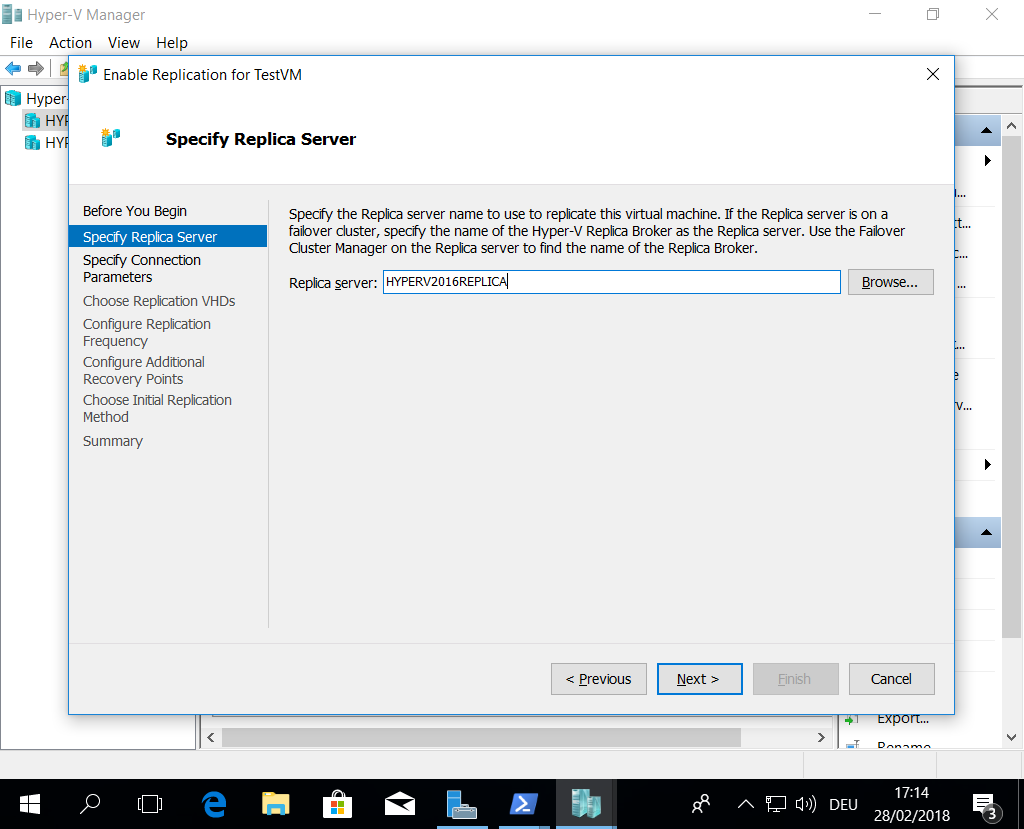The width and height of the screenshot is (1024, 829).
Task: Select Specify Connection Parameters step
Action: pos(142,268)
